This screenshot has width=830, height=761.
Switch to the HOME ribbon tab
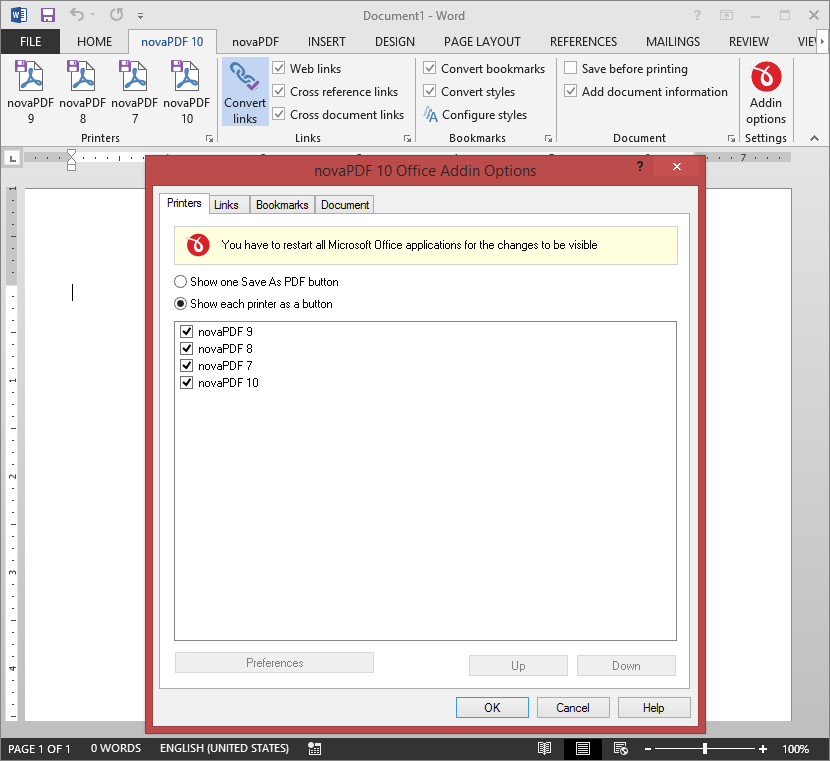pos(94,41)
